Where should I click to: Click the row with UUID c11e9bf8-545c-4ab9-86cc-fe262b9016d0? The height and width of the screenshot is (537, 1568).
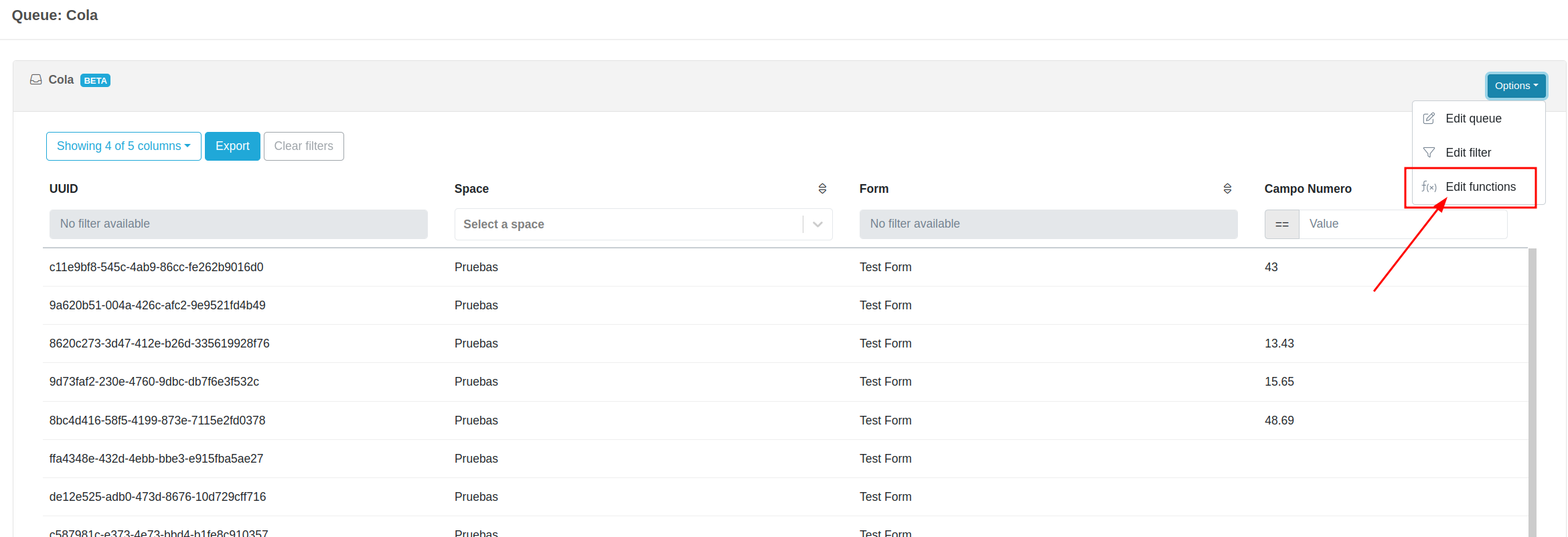click(156, 267)
